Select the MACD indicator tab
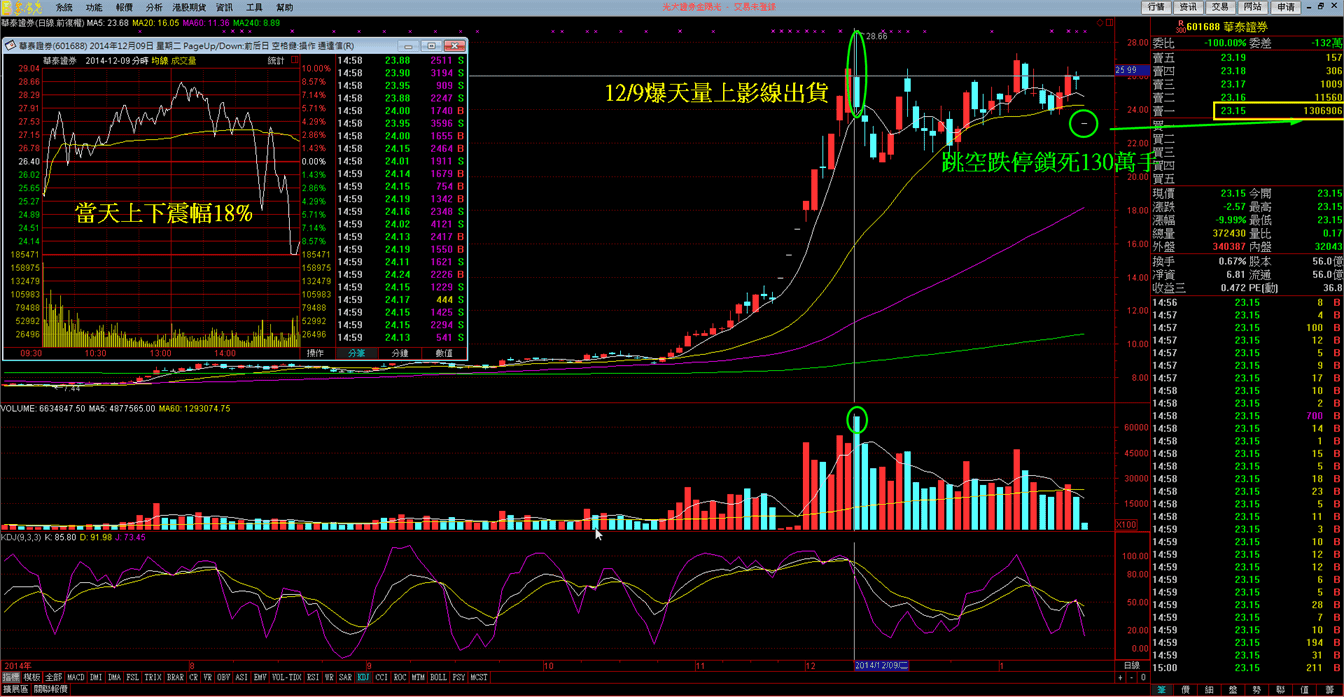This screenshot has width=1344, height=697. click(x=76, y=677)
